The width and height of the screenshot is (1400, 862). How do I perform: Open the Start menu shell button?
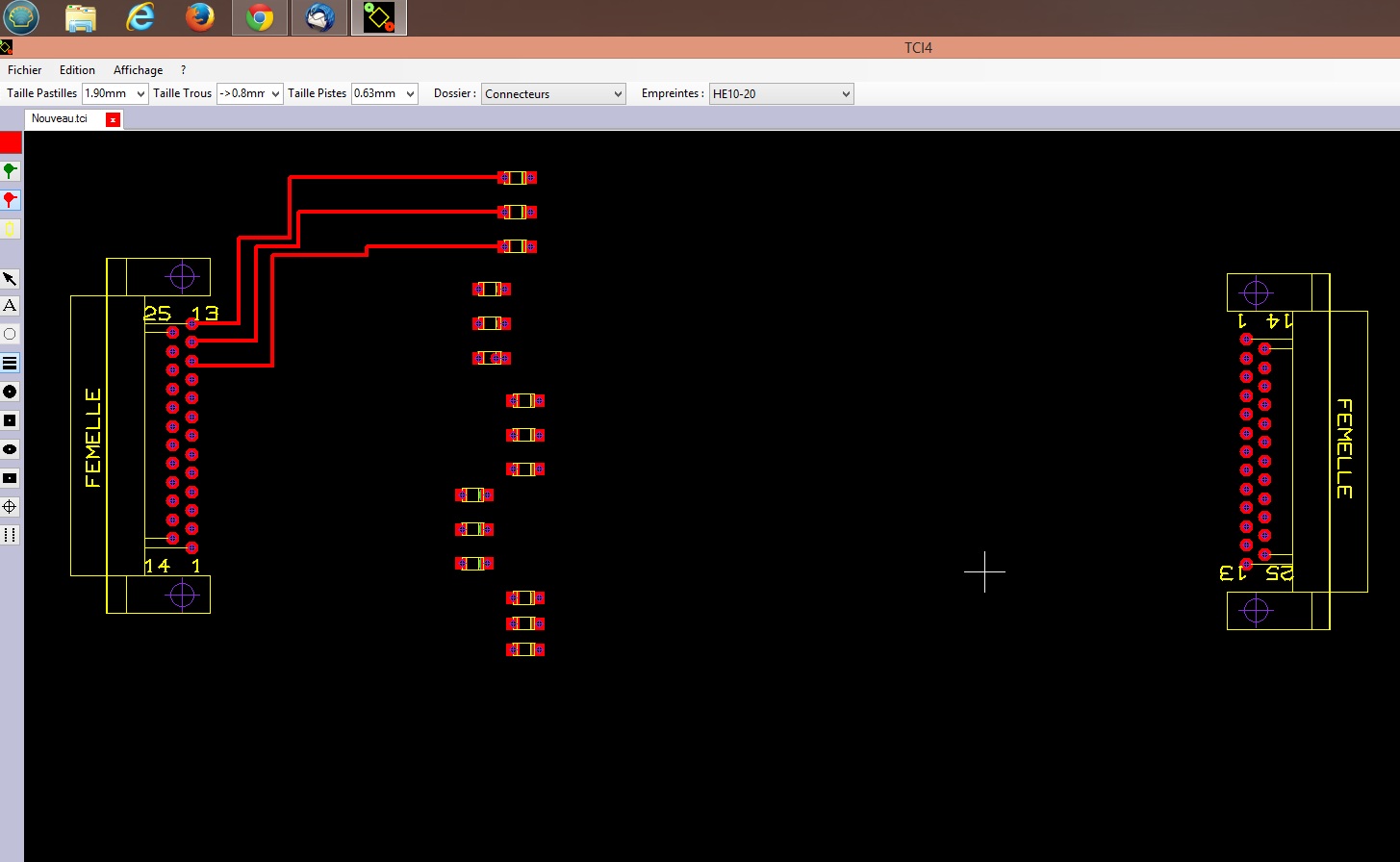tap(21, 17)
